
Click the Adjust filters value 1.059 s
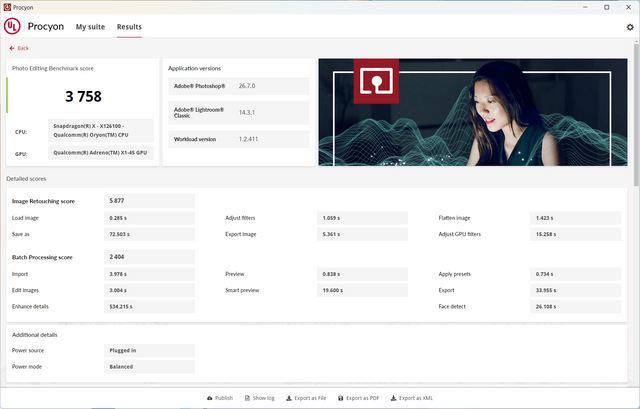[362, 218]
